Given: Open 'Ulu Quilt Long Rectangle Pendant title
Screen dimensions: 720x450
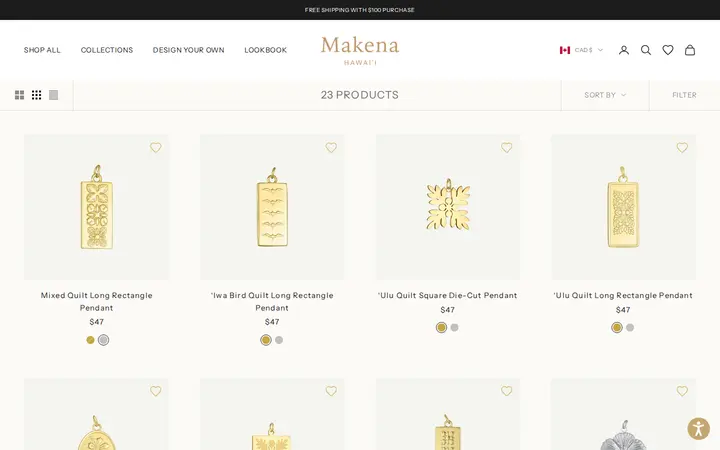Looking at the screenshot, I should (x=623, y=295).
